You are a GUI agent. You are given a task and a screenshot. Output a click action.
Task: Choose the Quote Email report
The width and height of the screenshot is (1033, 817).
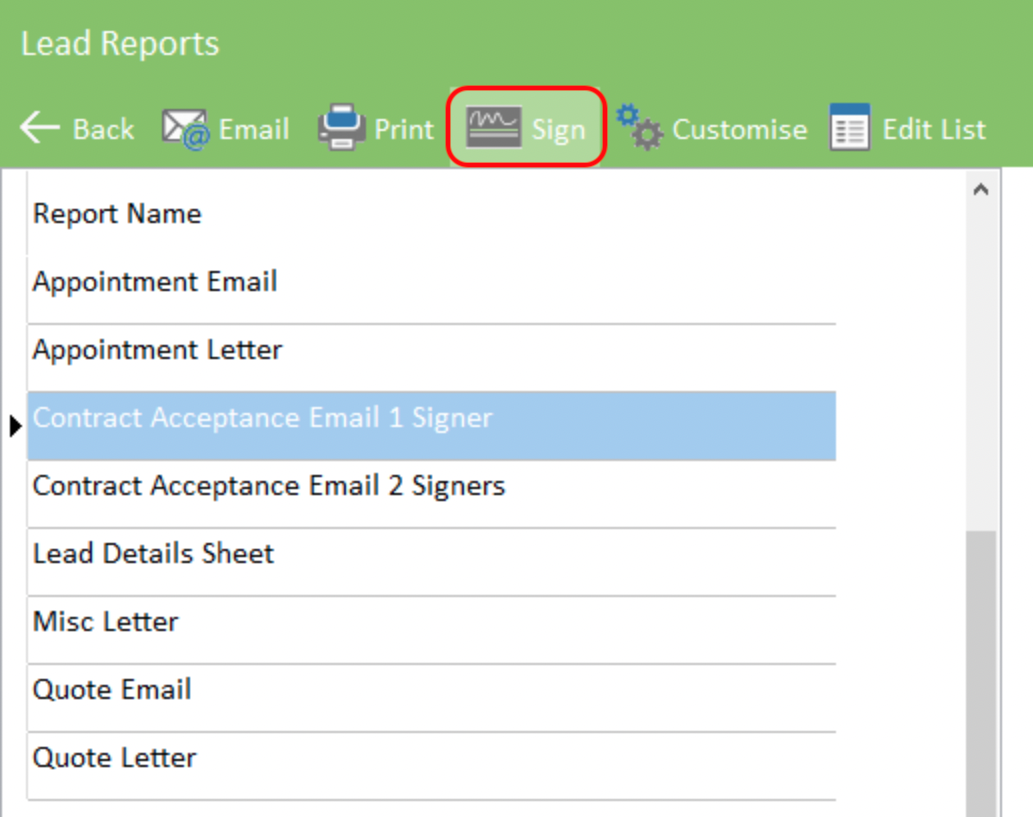[x=112, y=690]
